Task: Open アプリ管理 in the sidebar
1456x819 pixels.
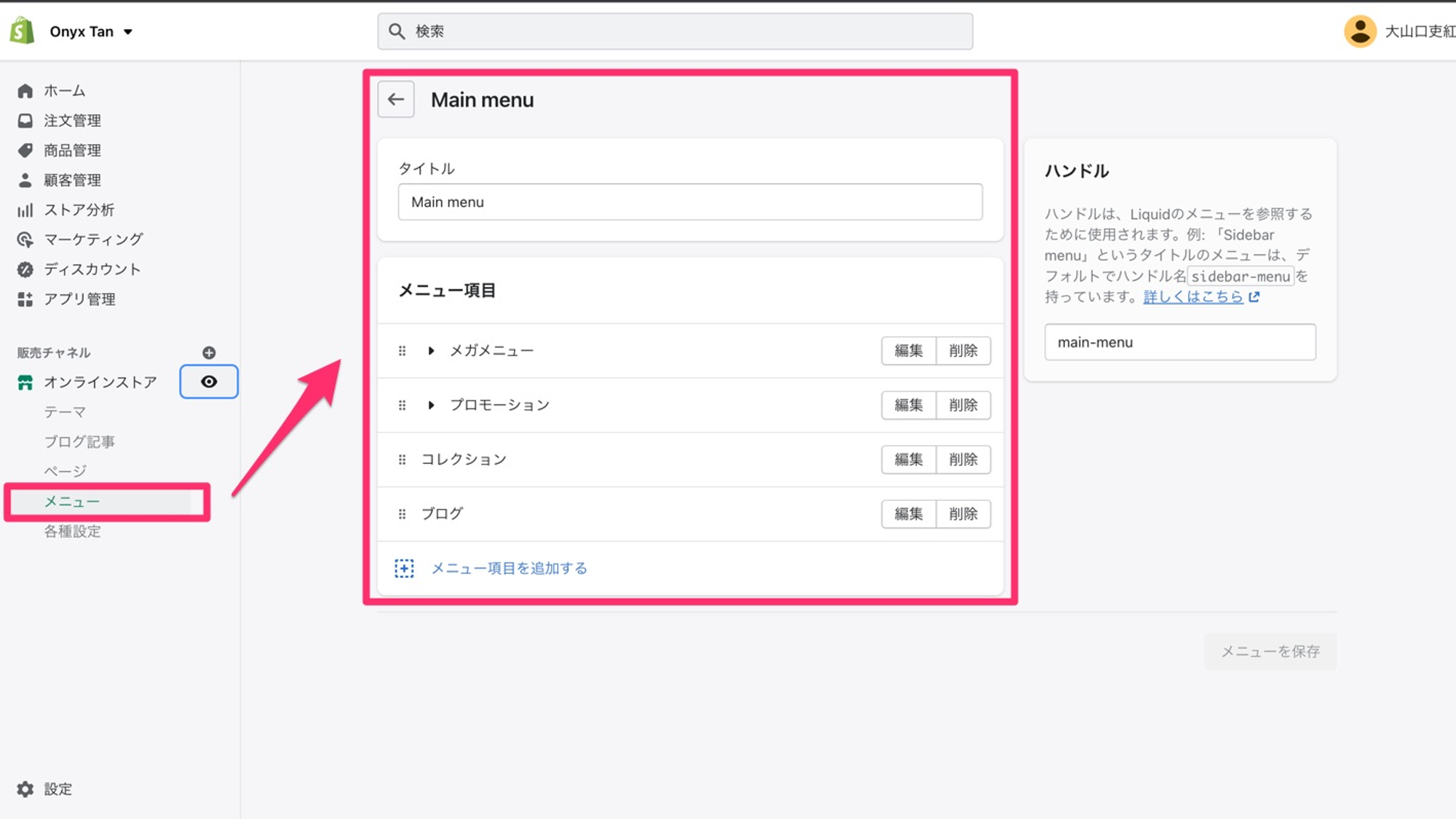Action: (x=79, y=299)
